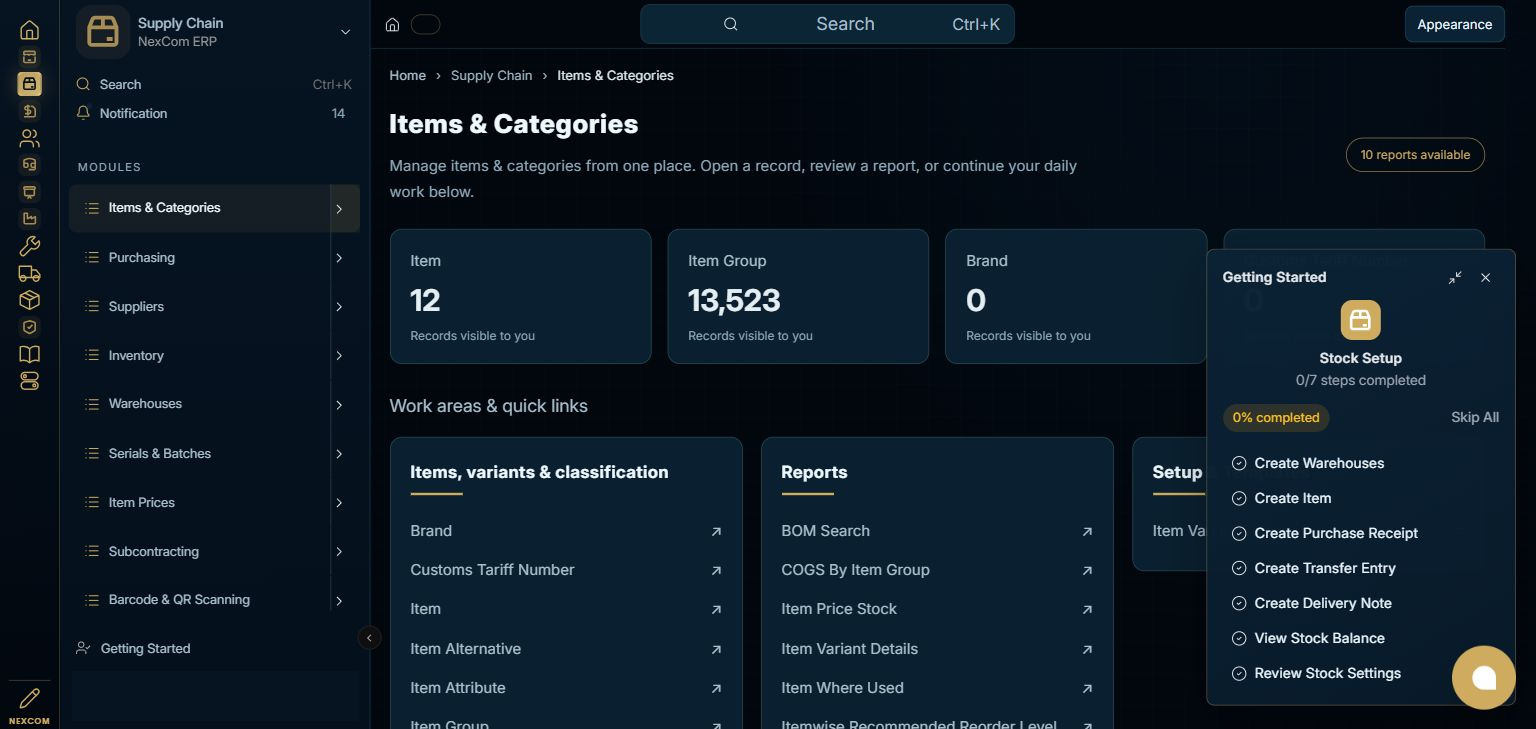This screenshot has height=729, width=1536.
Task: Click the bell Notification entry in sidebar
Action: point(213,113)
